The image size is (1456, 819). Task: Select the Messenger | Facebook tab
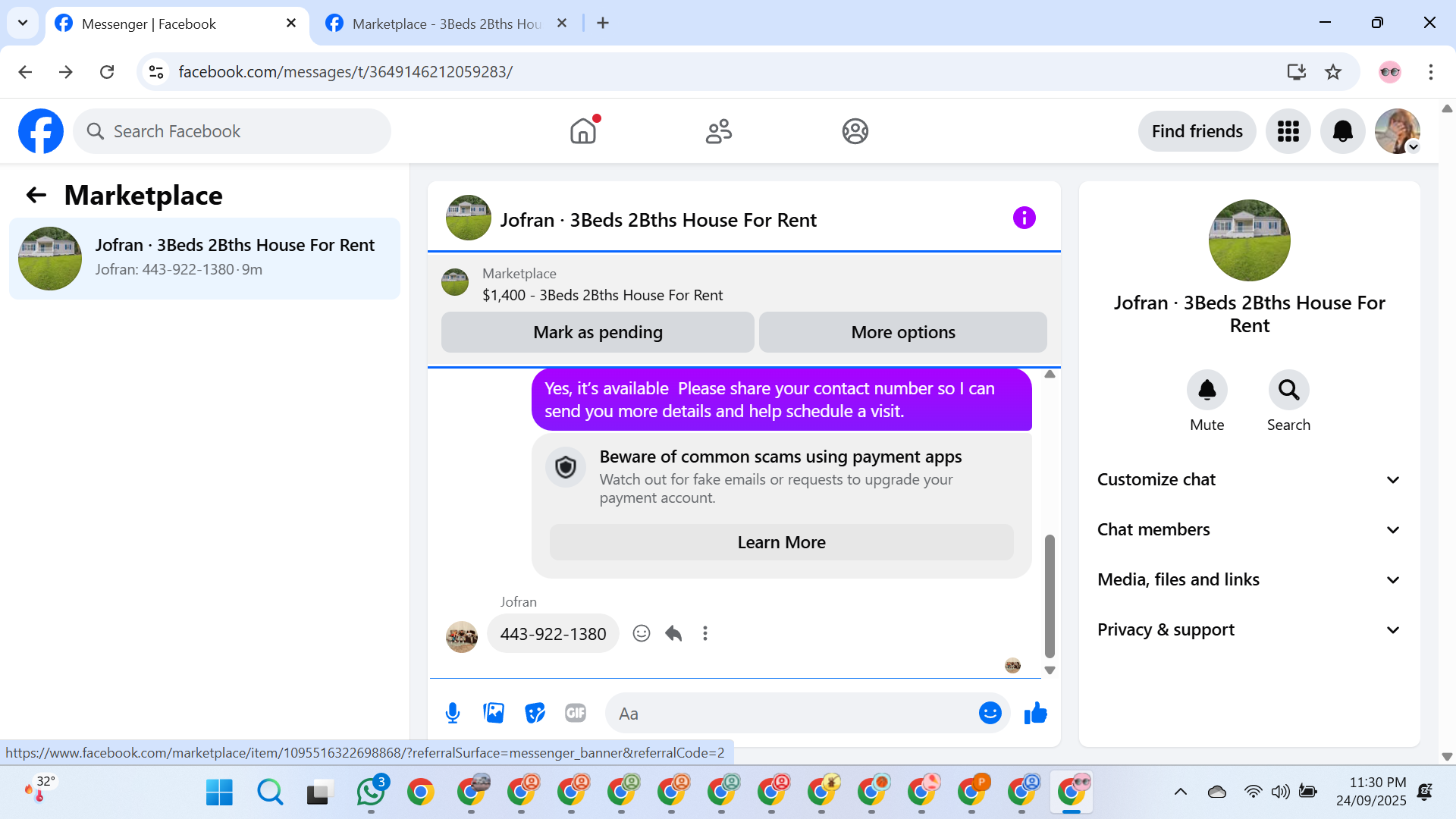pos(177,24)
